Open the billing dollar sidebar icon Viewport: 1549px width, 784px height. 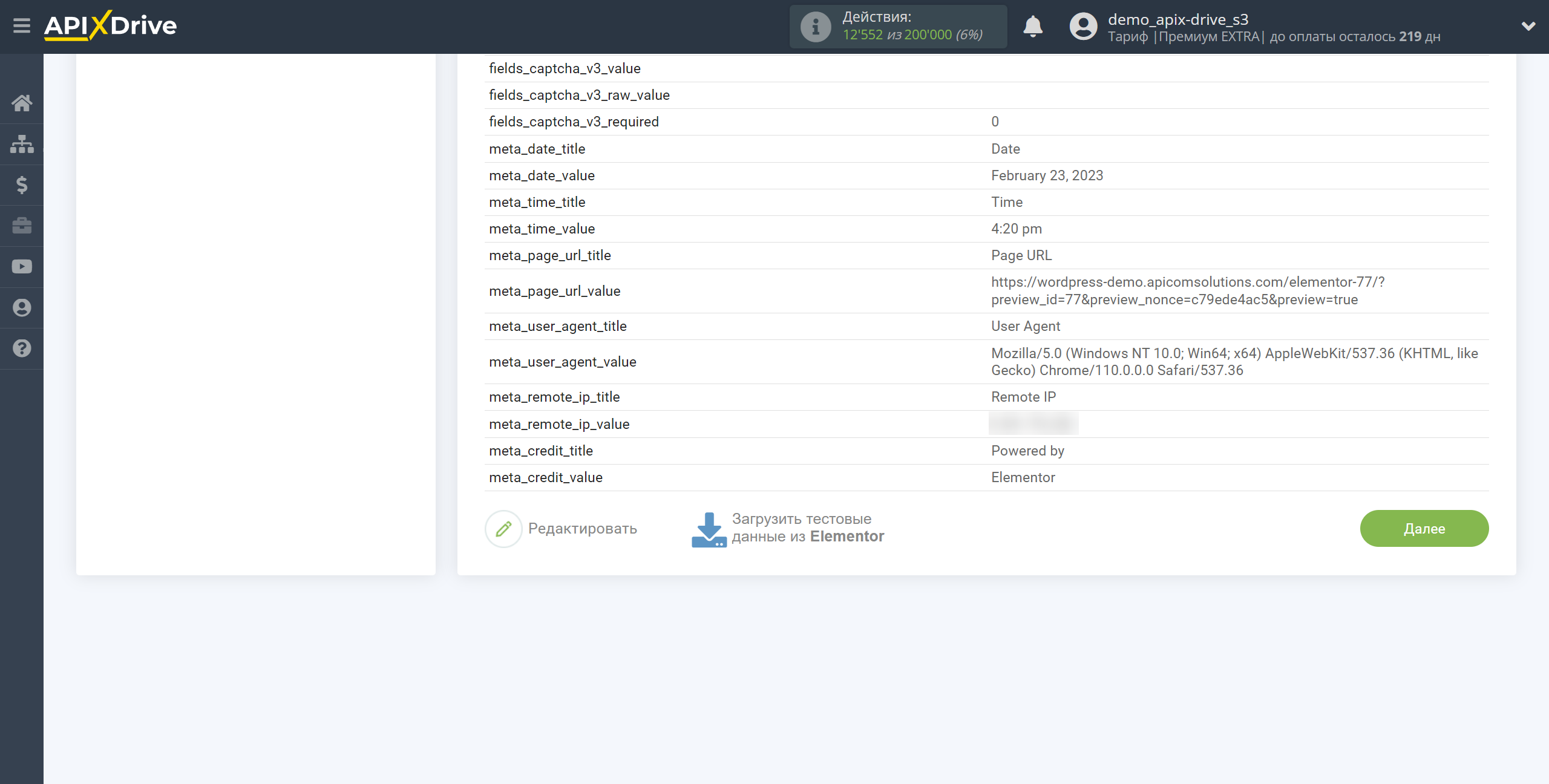tap(22, 185)
